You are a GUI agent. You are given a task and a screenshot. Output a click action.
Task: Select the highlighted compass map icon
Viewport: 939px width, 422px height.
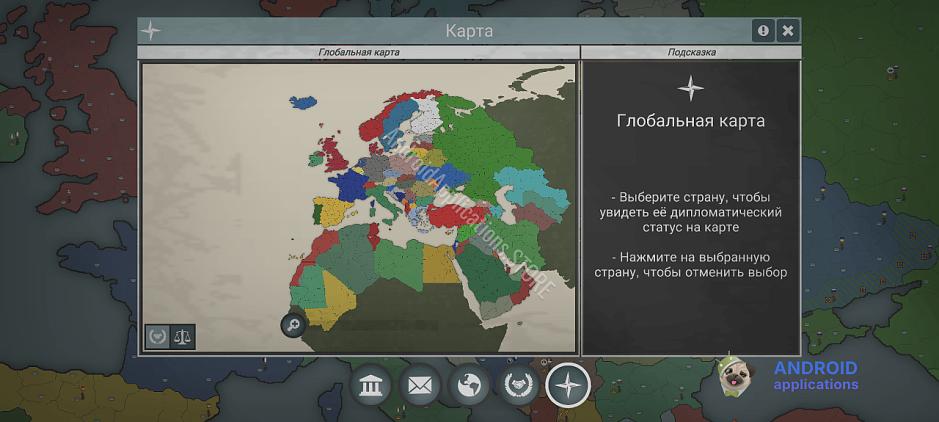click(568, 385)
